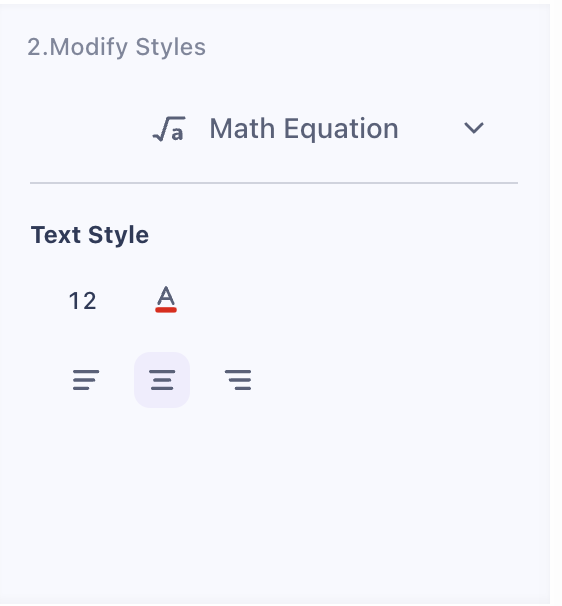The width and height of the screenshot is (562, 606).
Task: Select the radical sign √a icon
Action: point(169,129)
